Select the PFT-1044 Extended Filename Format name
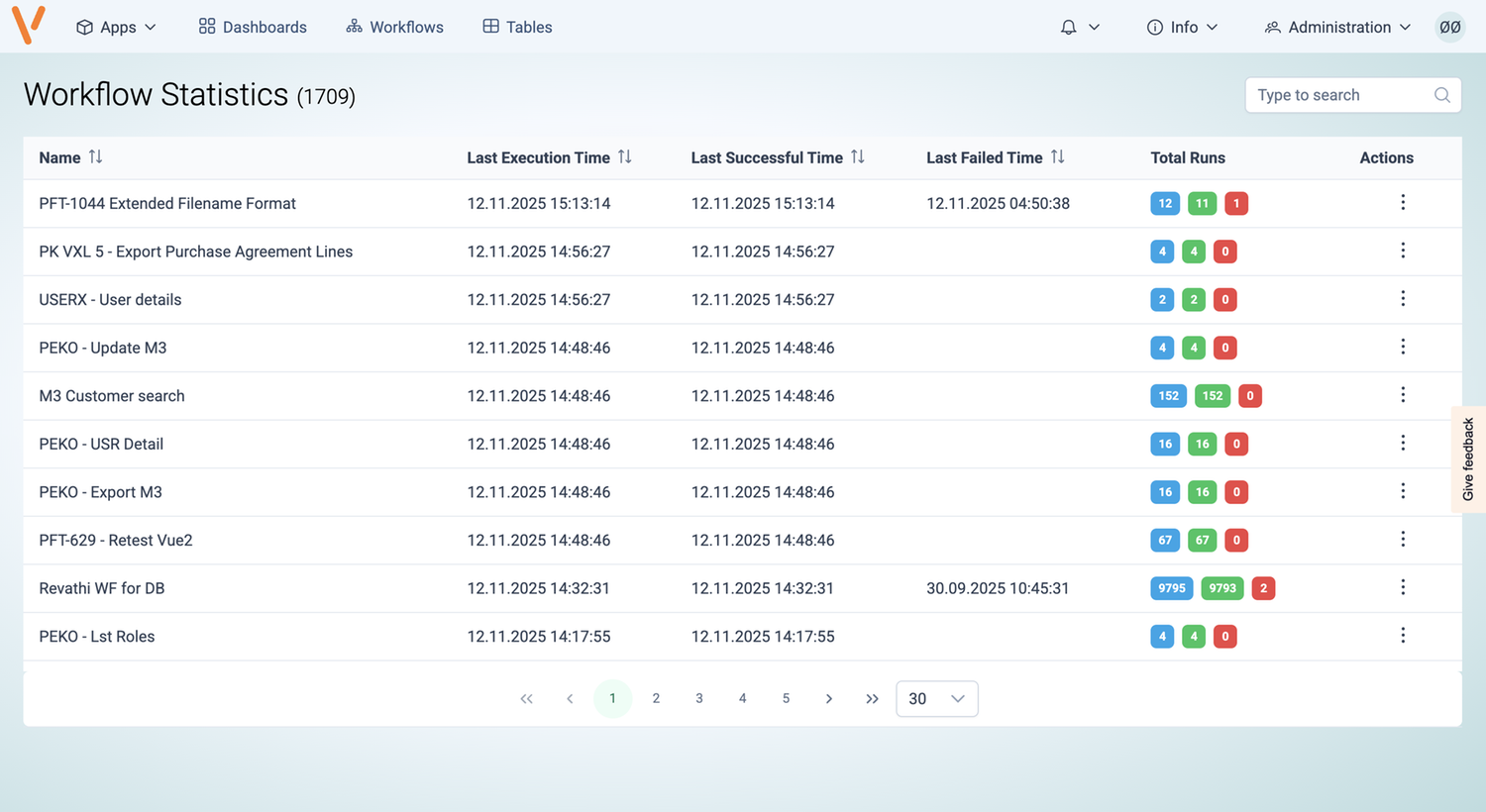The height and width of the screenshot is (812, 1486). coord(167,204)
